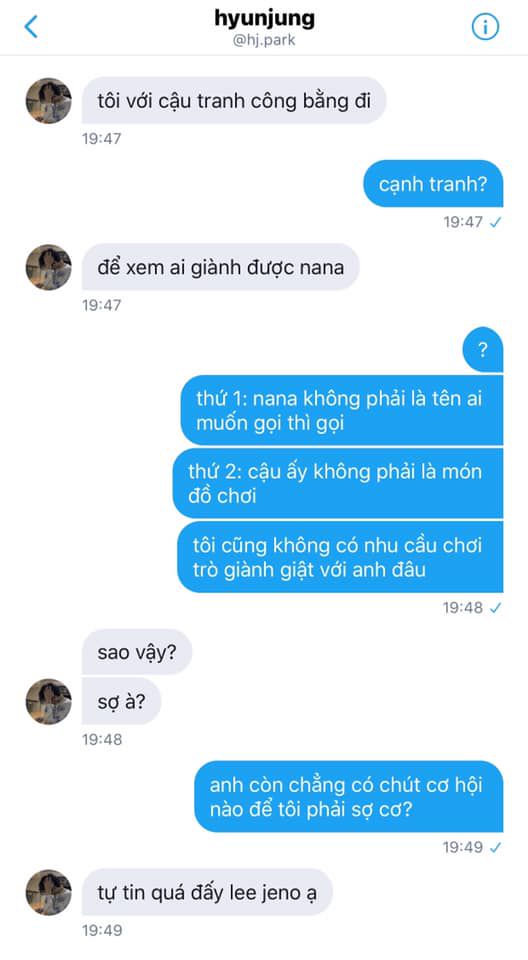Select the '?' sent message bubble
Image resolution: width=528 pixels, height=960 pixels.
point(483,350)
